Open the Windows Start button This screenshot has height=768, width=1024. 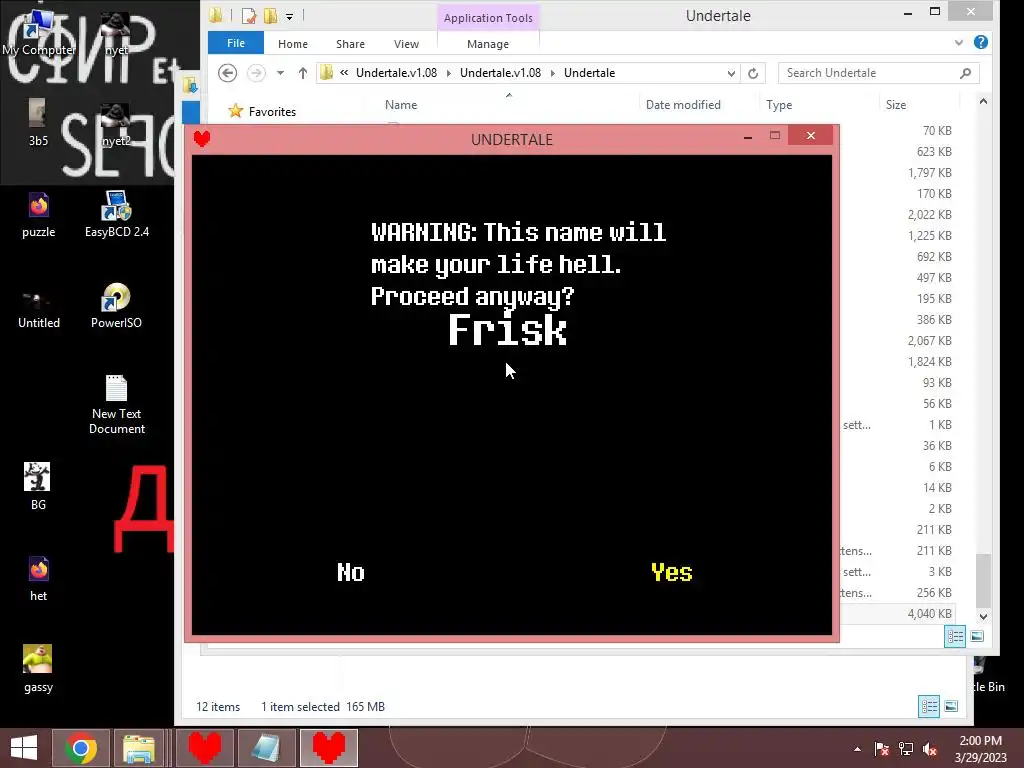24,748
